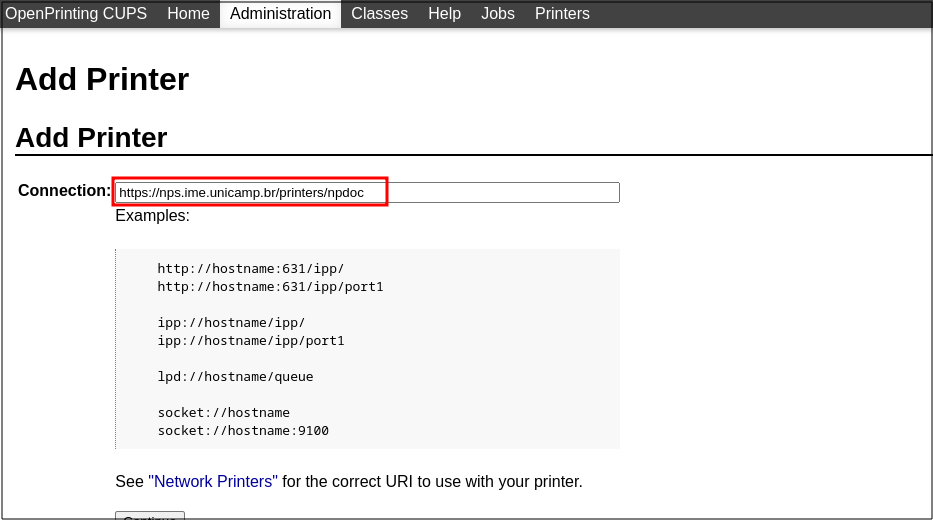Click the Continue button
Screen dimensions: 933x520
click(x=150, y=516)
